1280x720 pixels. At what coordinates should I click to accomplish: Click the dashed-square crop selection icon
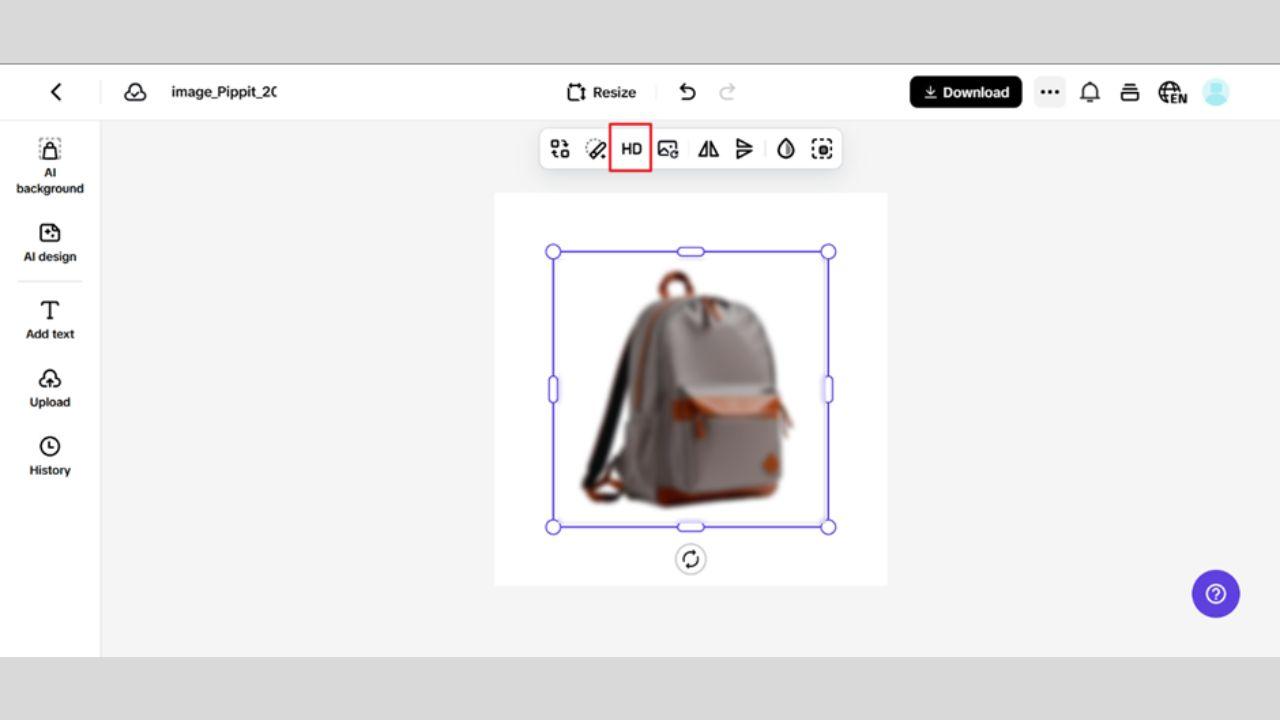pyautogui.click(x=822, y=149)
